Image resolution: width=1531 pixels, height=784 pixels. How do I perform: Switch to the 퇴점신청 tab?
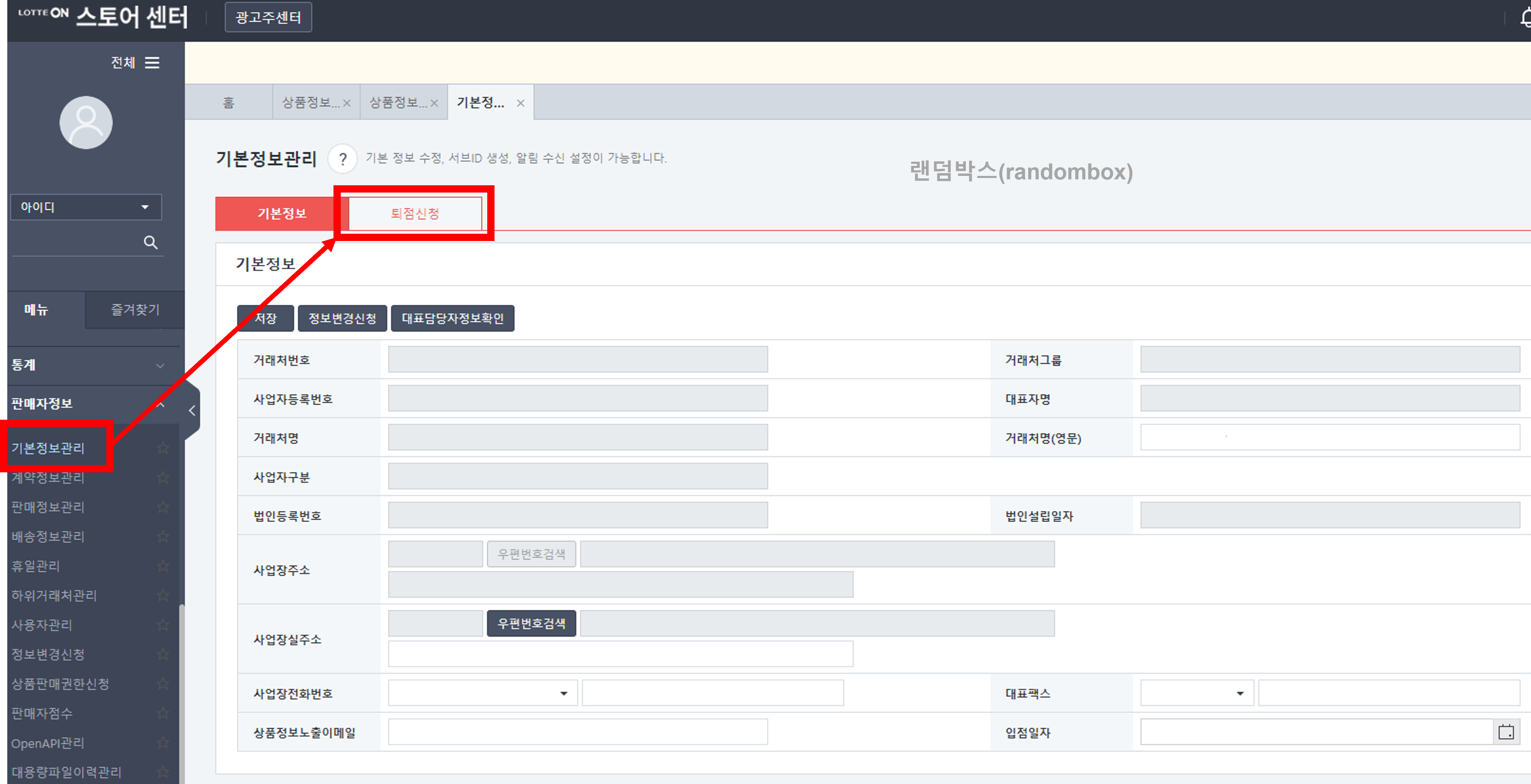tap(414, 213)
